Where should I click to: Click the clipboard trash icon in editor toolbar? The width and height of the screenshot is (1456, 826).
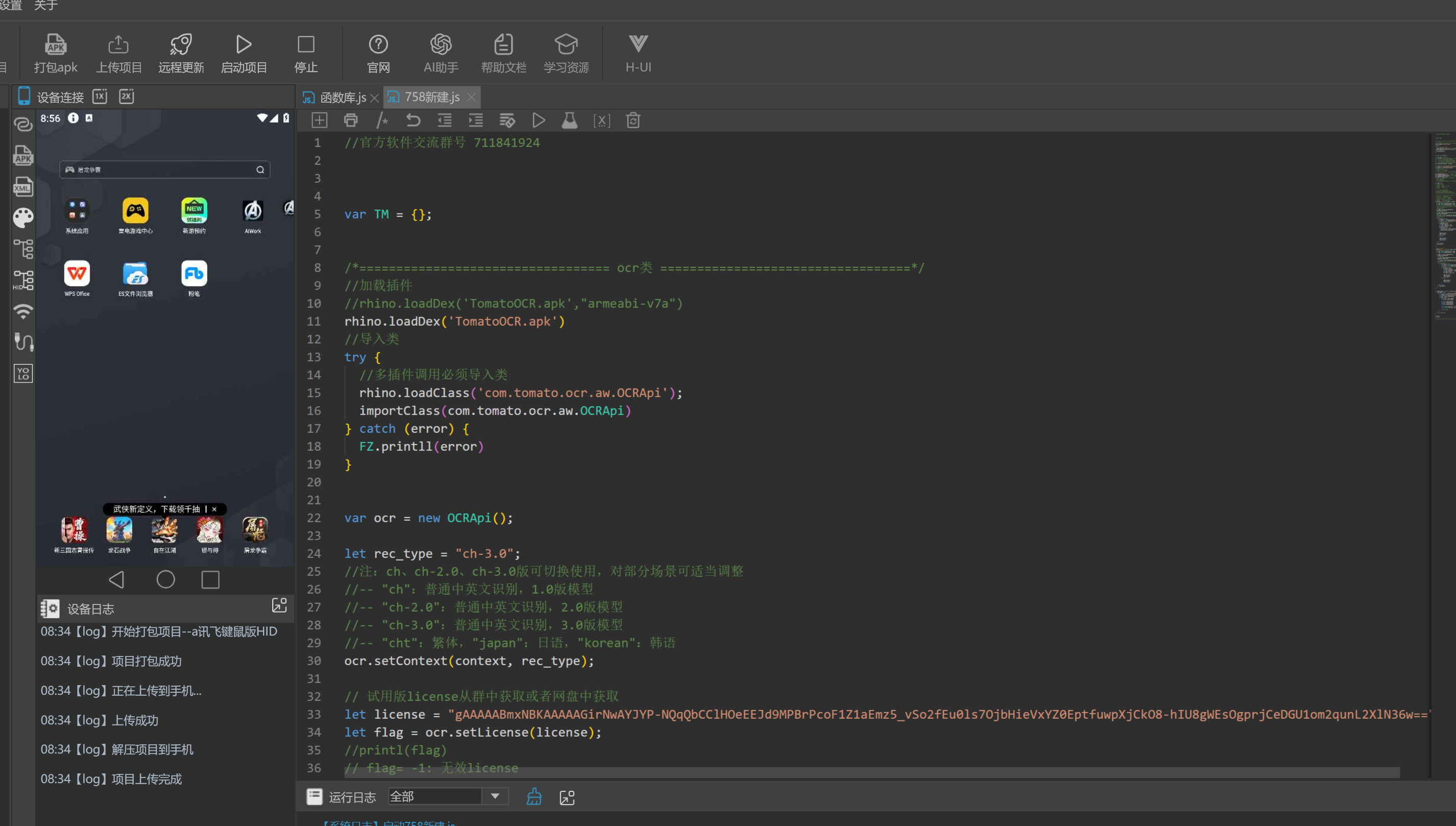(x=633, y=120)
